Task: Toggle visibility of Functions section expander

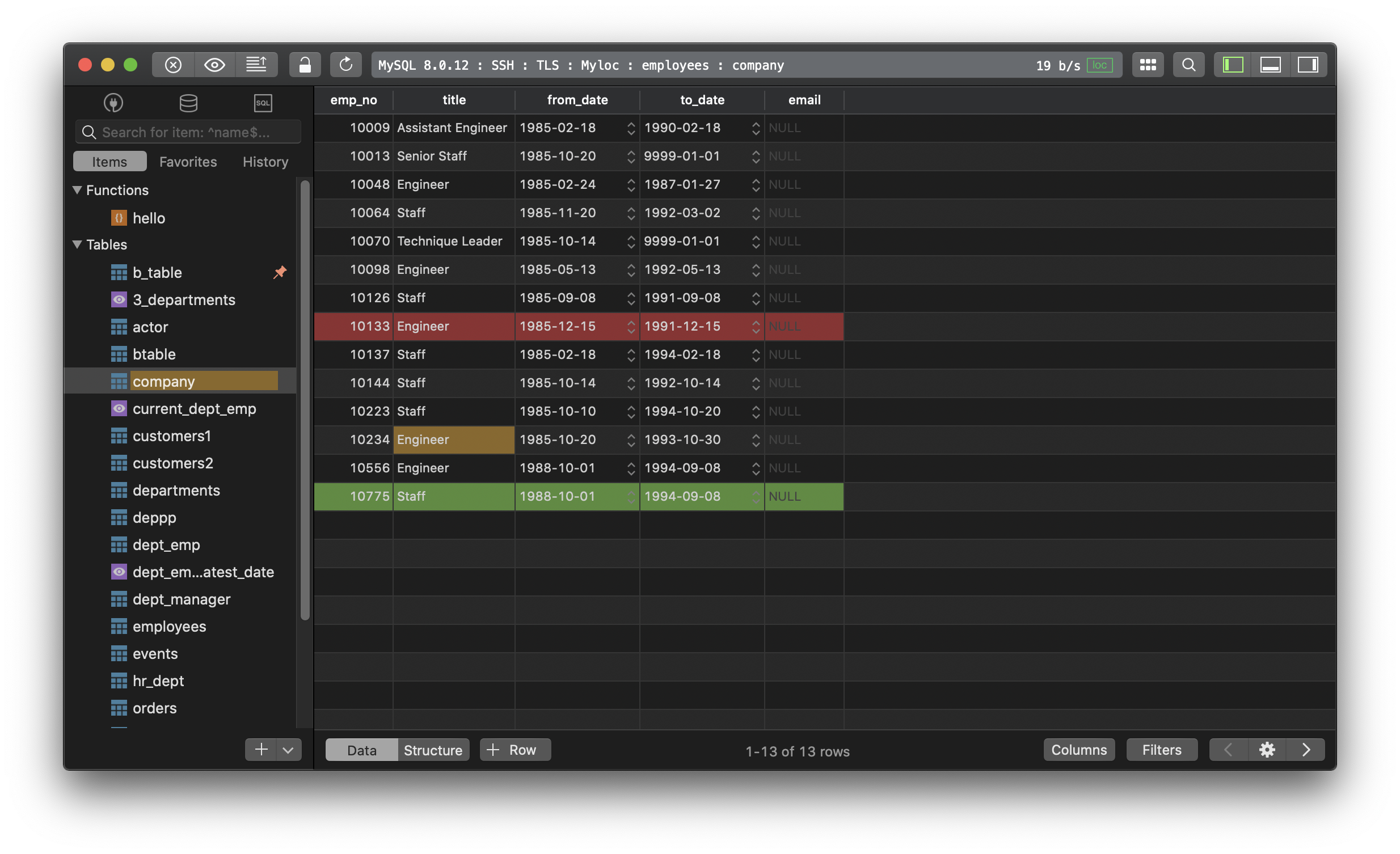Action: tap(78, 189)
